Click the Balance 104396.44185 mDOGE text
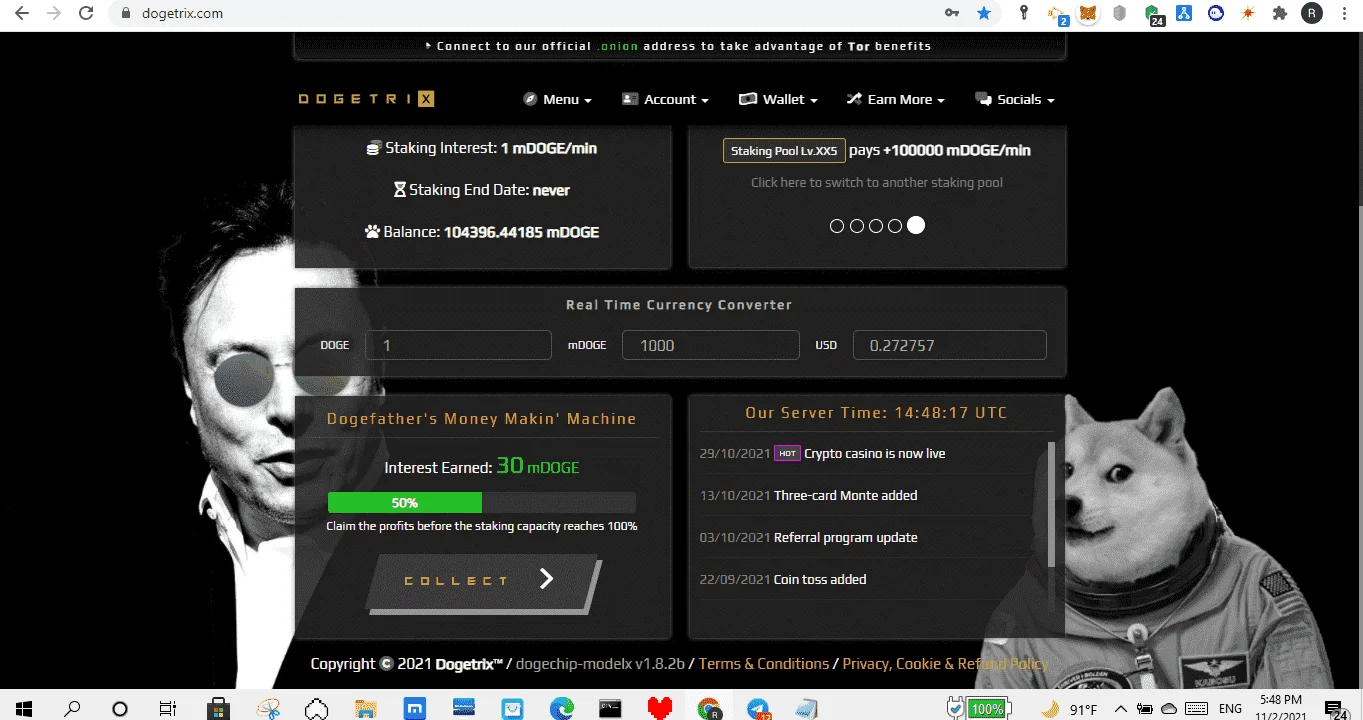The width and height of the screenshot is (1363, 720). point(482,232)
